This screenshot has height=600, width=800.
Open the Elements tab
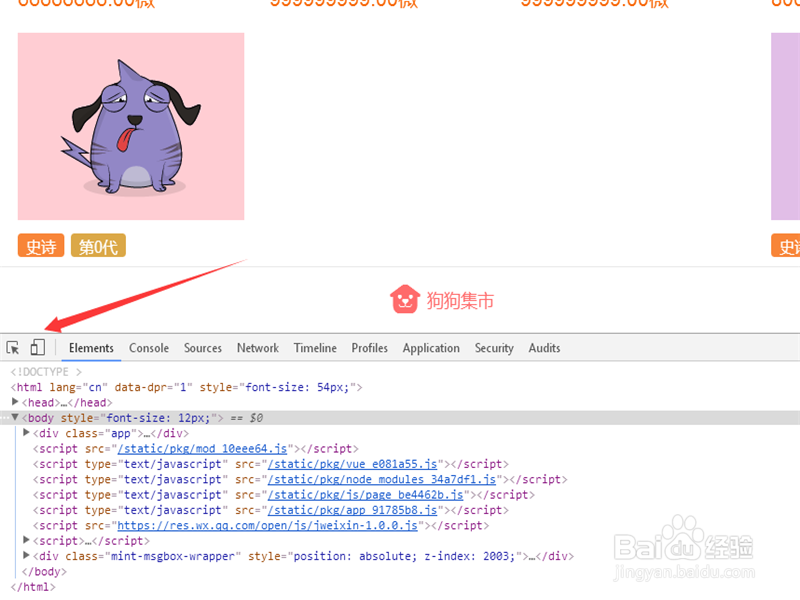[x=91, y=348]
